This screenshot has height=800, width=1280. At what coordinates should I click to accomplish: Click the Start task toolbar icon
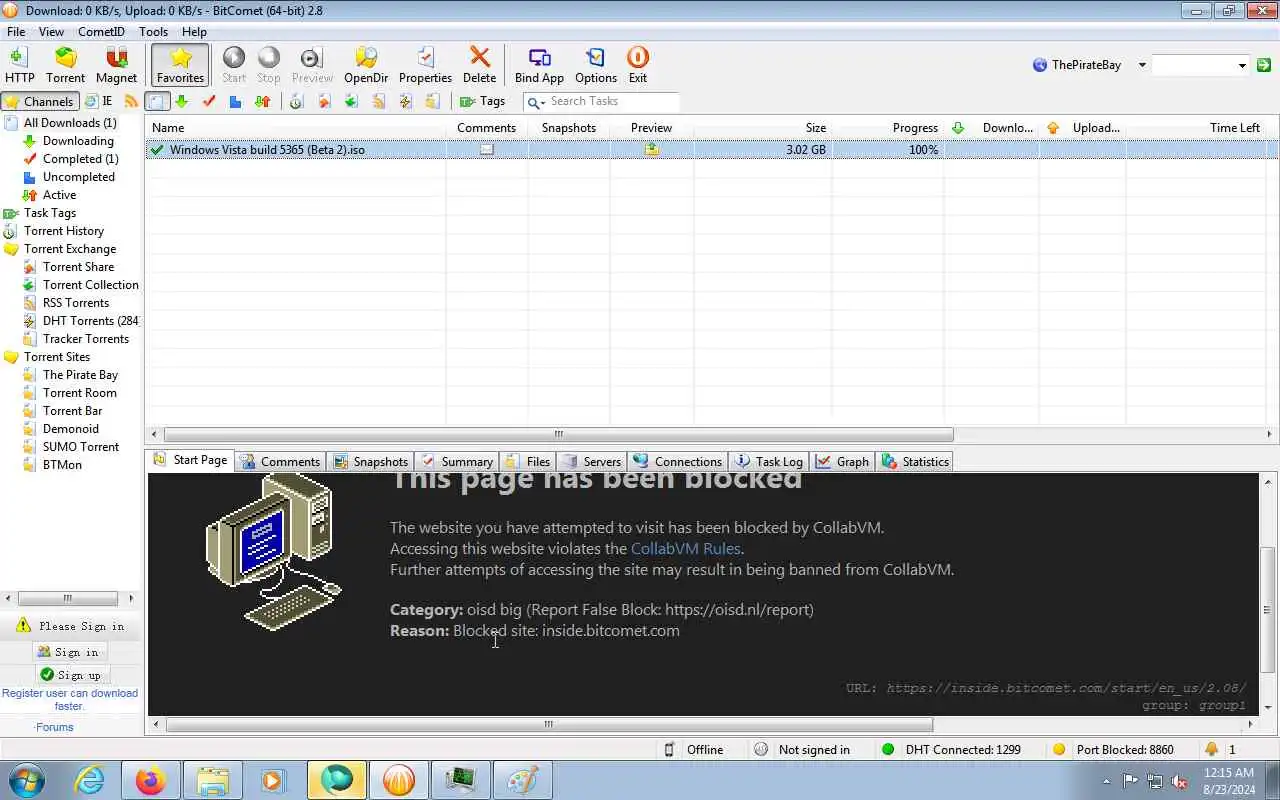click(234, 65)
